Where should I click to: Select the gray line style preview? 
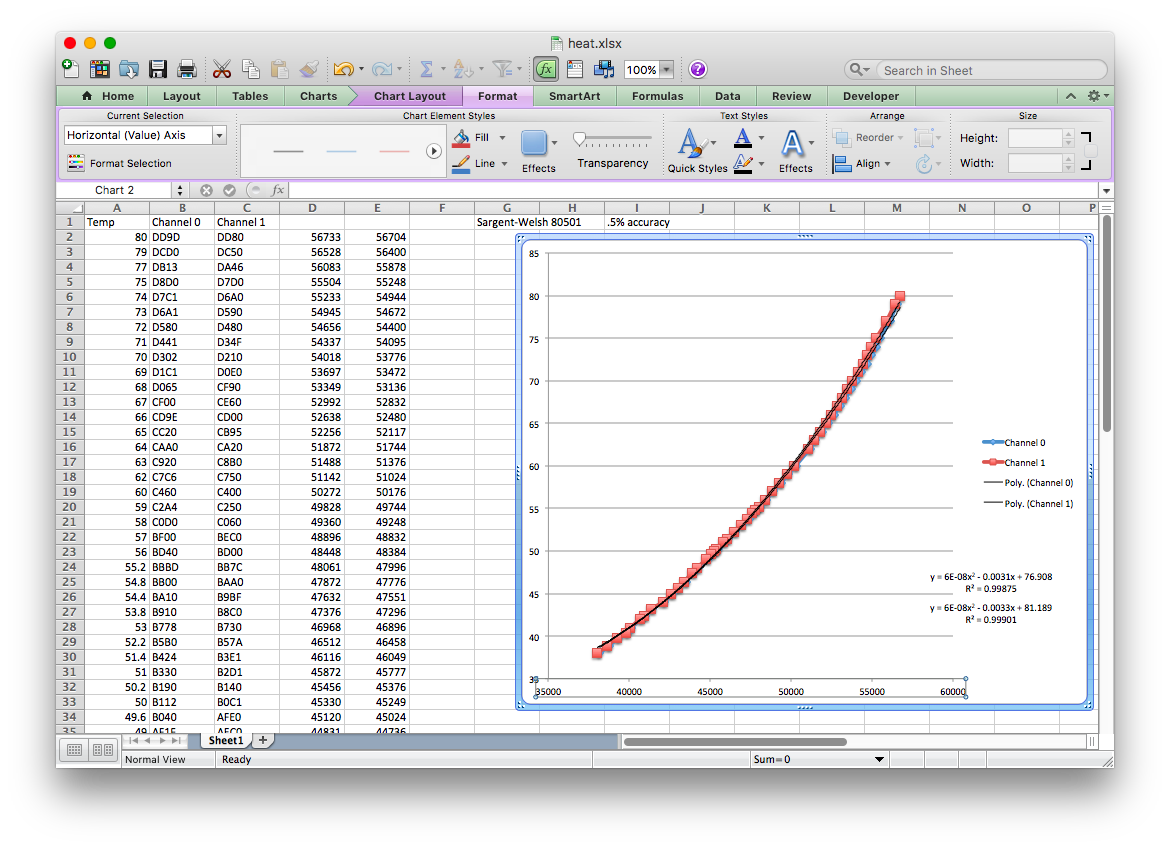(289, 151)
